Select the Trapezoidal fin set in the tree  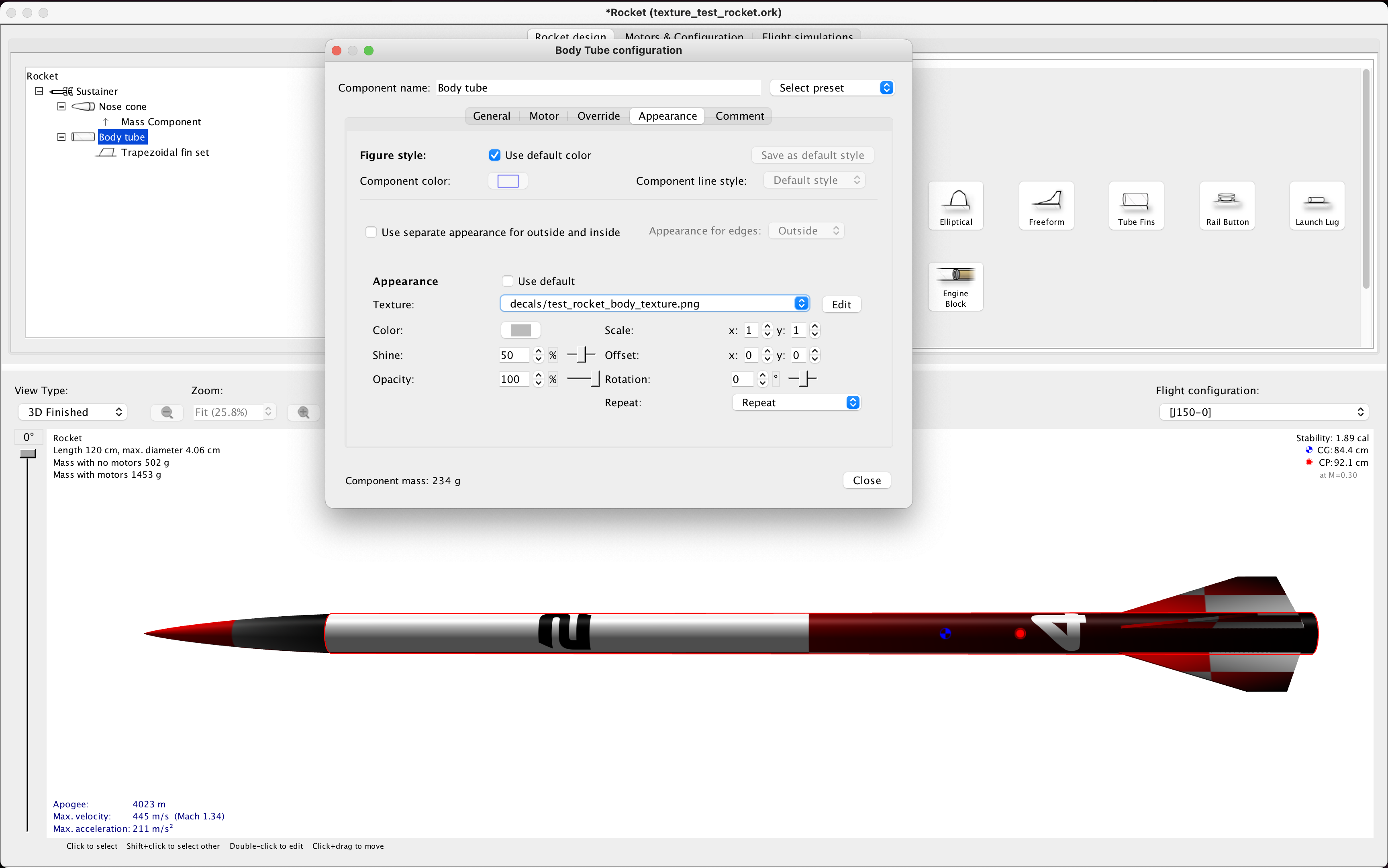coord(165,152)
